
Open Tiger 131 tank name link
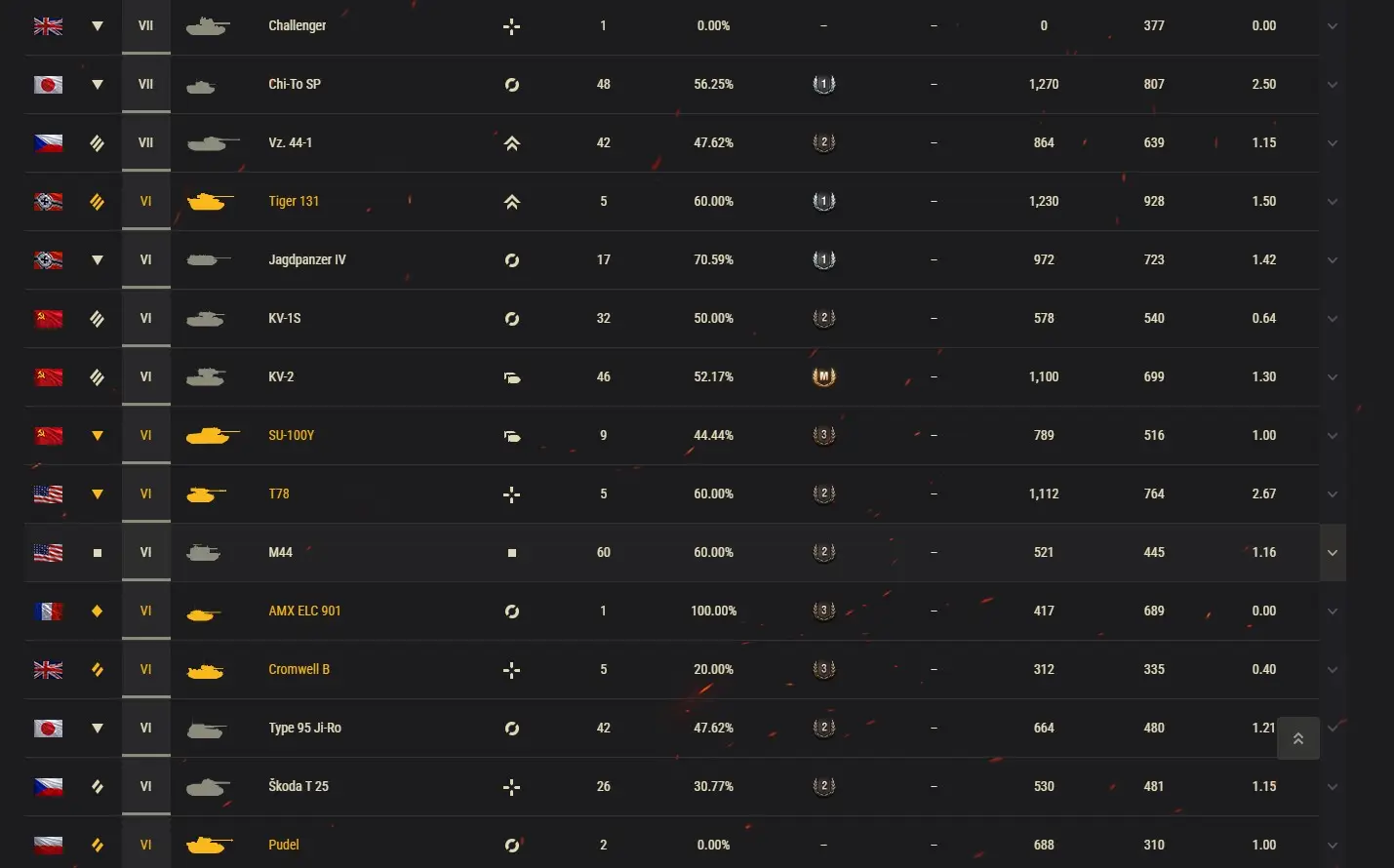pos(294,201)
